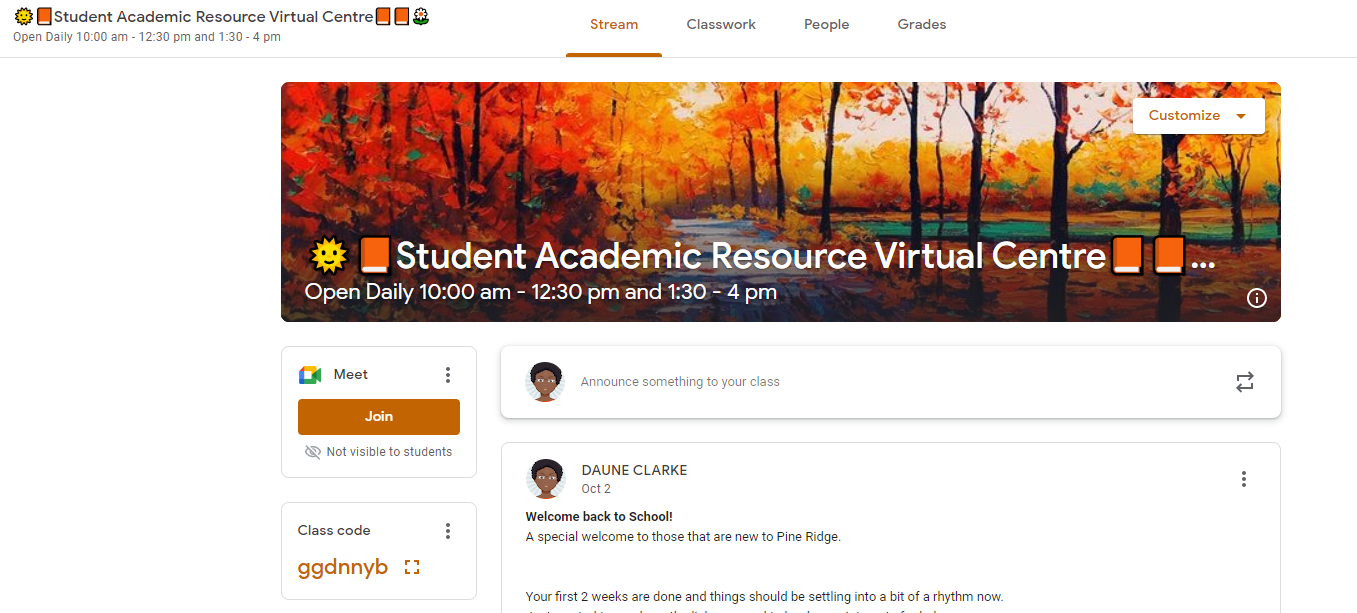Click header subtitle with opening hours
Image resolution: width=1357 pixels, height=613 pixels.
tap(147, 37)
